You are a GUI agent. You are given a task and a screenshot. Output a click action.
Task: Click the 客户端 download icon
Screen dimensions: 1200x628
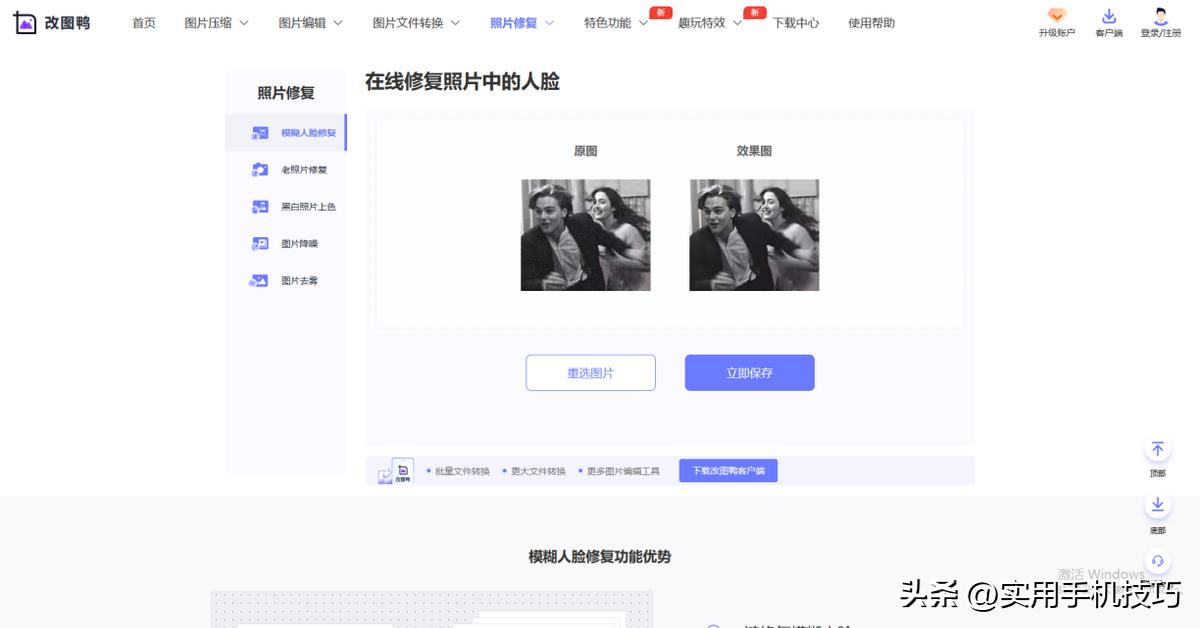(1108, 15)
